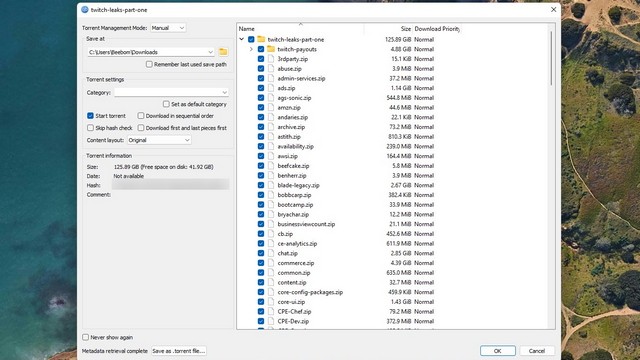Uncheck the Start torrent checkbox
640x360 pixels.
[91, 116]
